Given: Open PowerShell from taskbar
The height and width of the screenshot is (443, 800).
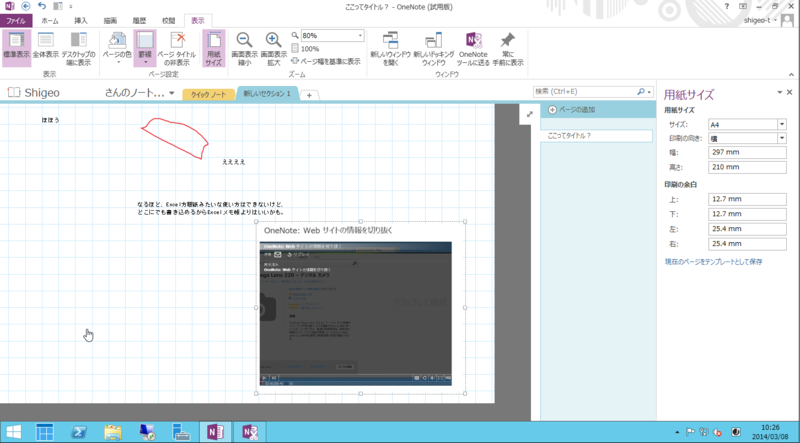Looking at the screenshot, I should coord(78,432).
